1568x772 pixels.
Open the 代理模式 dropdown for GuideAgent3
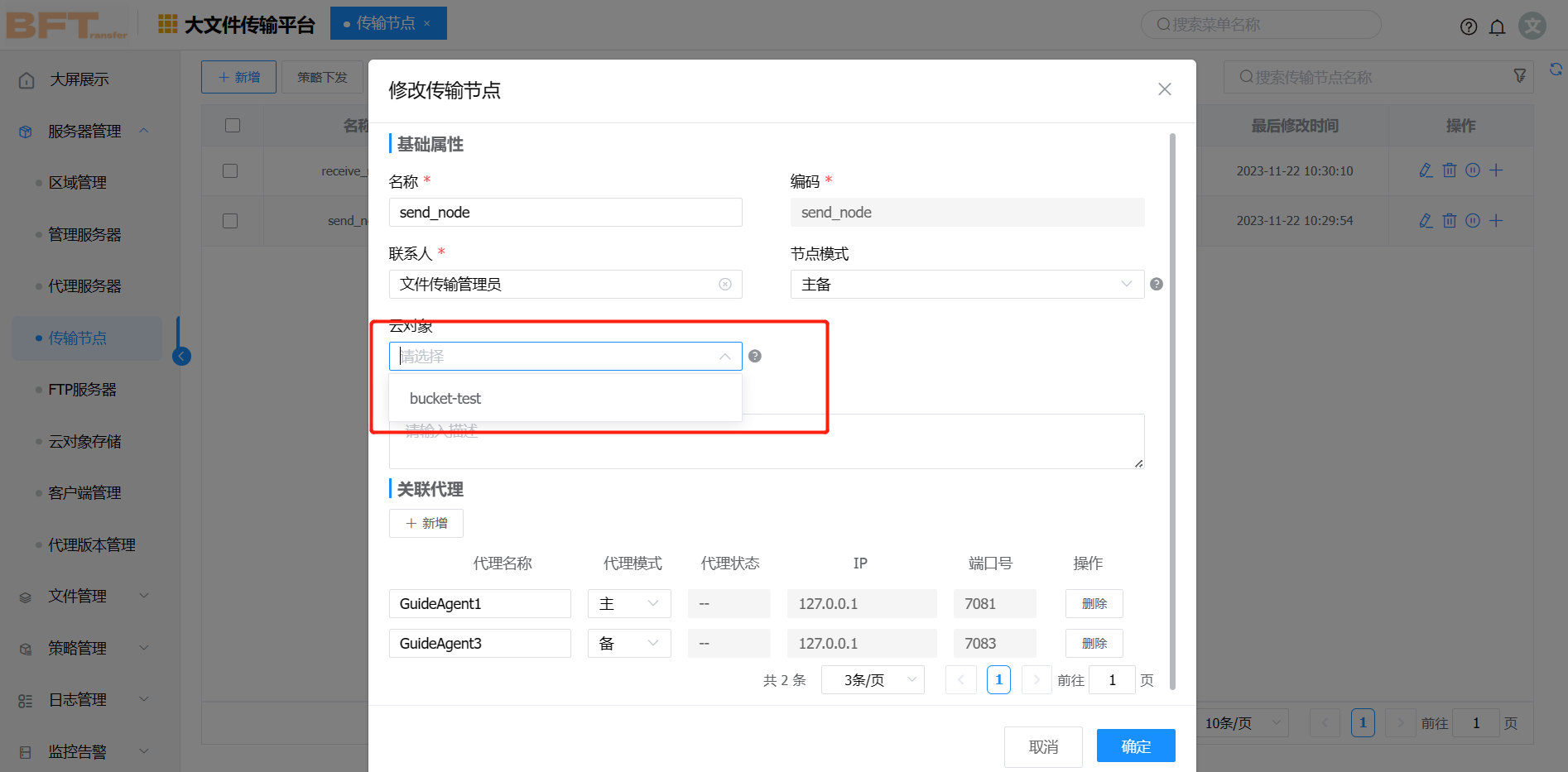[x=629, y=643]
